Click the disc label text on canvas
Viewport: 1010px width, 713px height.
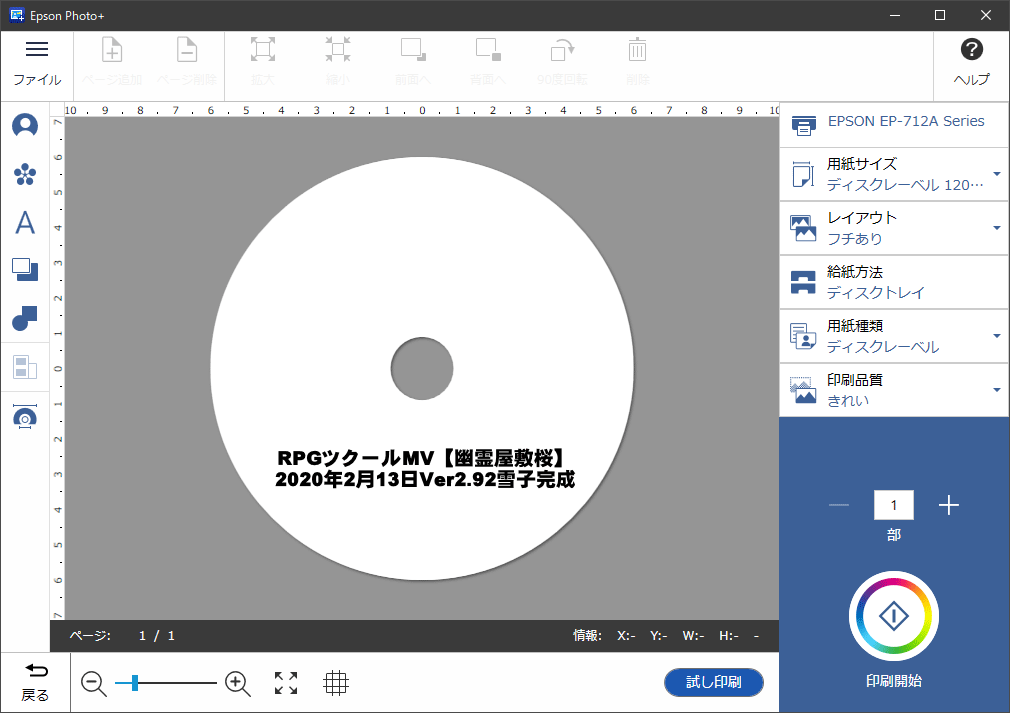tap(424, 469)
